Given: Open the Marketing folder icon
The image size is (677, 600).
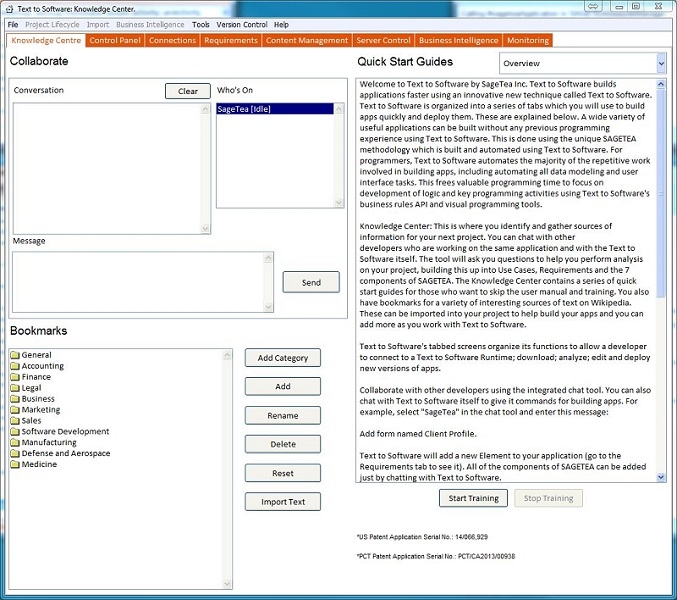Looking at the screenshot, I should (x=15, y=410).
